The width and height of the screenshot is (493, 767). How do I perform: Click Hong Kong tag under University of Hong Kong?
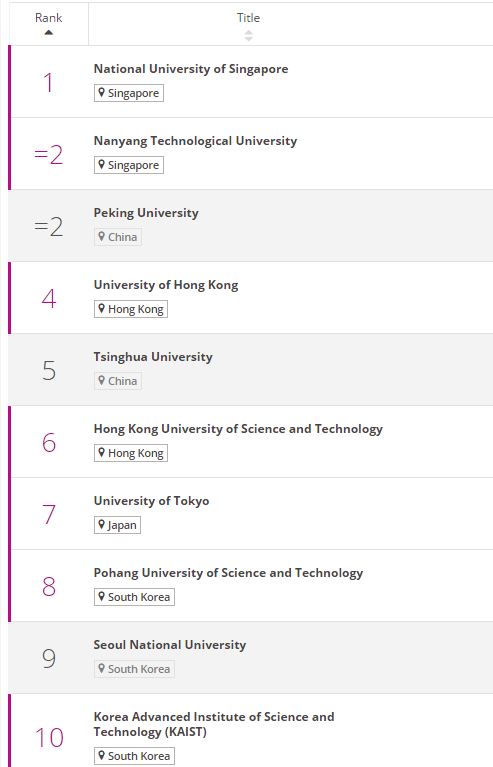(131, 309)
